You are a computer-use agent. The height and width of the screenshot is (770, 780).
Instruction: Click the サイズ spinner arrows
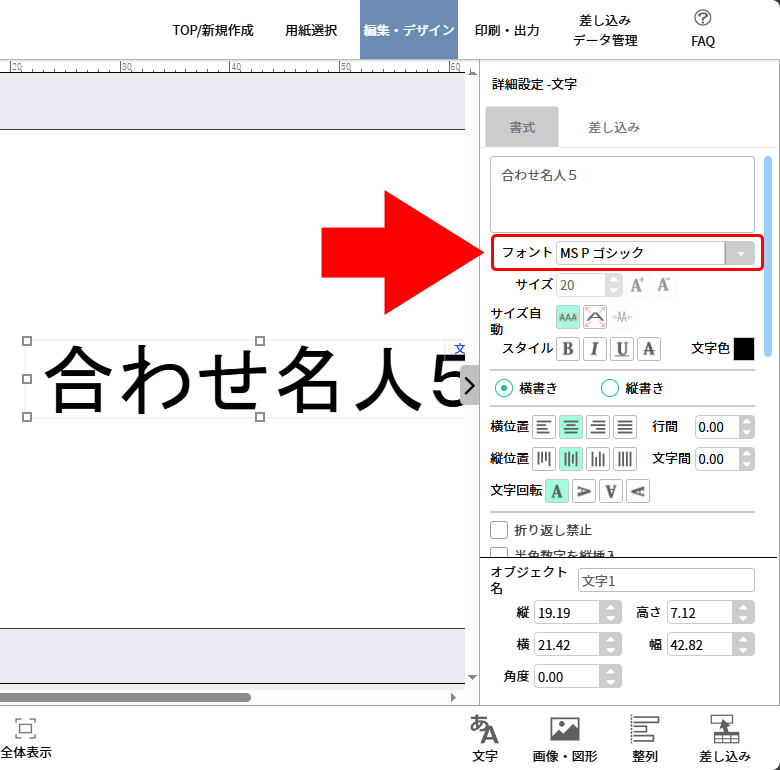tap(614, 285)
